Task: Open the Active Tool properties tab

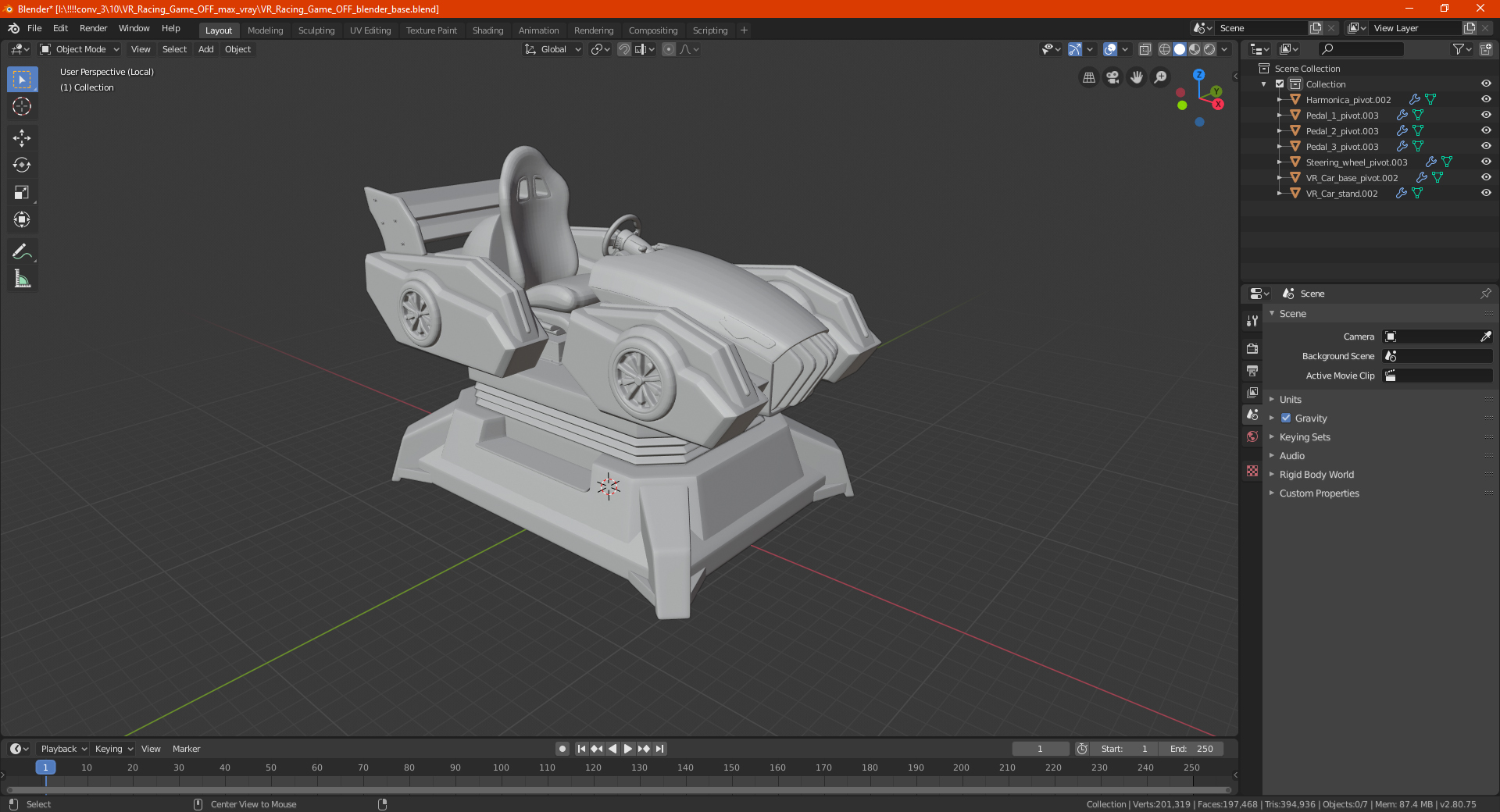Action: [1252, 321]
